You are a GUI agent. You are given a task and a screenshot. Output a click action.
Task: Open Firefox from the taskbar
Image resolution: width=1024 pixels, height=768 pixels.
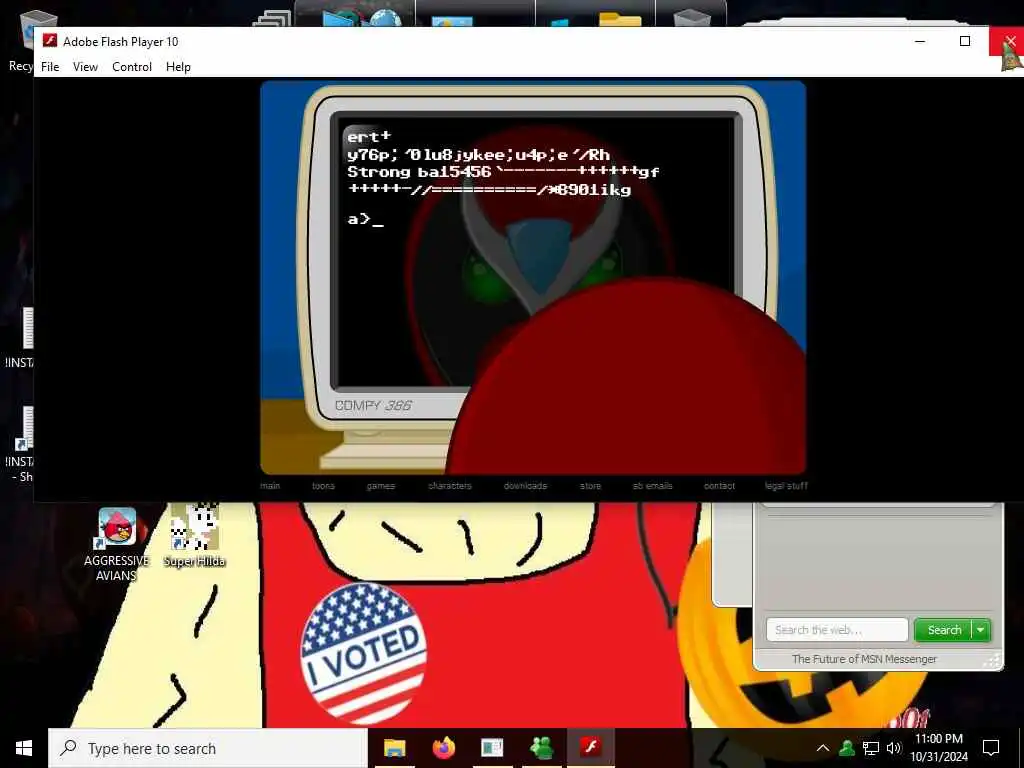click(443, 748)
